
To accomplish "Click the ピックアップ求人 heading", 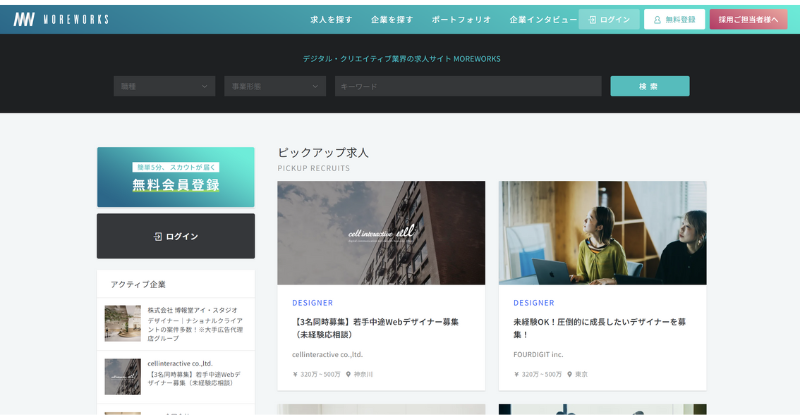I will [322, 153].
